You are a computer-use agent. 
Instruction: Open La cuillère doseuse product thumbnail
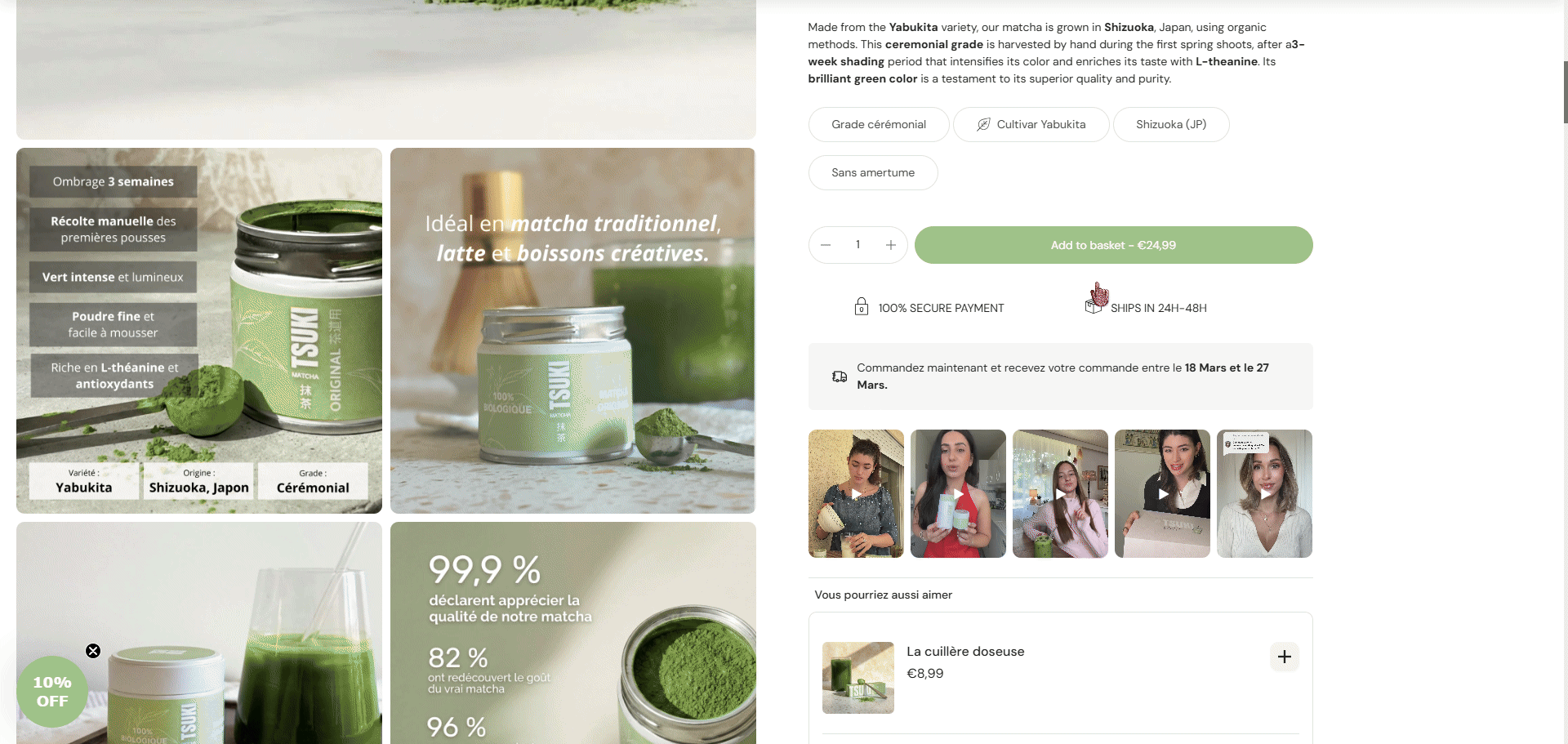(857, 678)
